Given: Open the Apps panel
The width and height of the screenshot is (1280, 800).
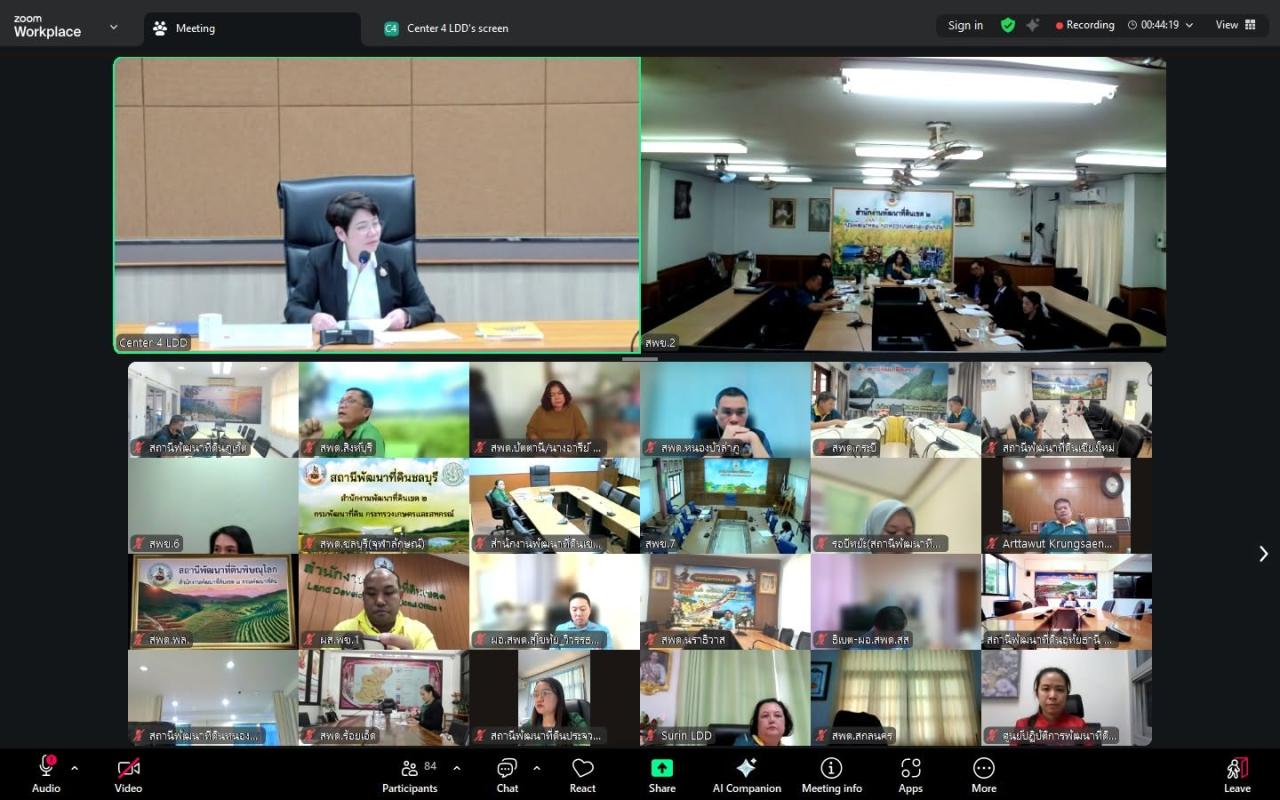Looking at the screenshot, I should tap(910, 775).
